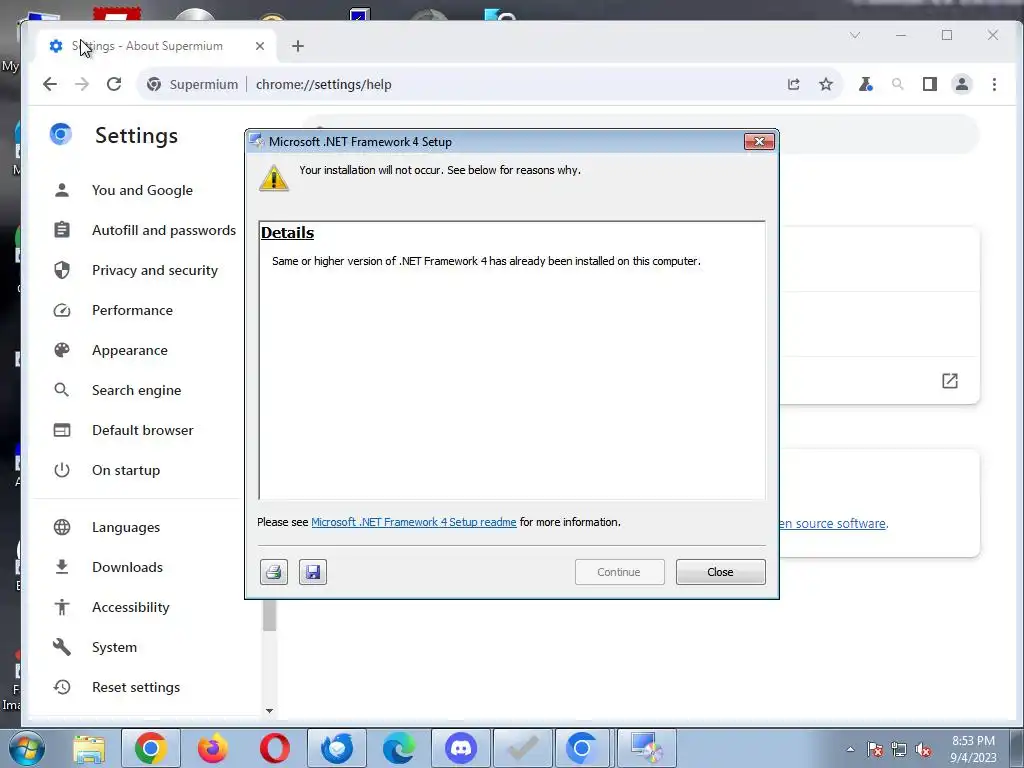Close the .NET Framework 4 Setup dialog
The width and height of the screenshot is (1024, 768).
(x=720, y=572)
